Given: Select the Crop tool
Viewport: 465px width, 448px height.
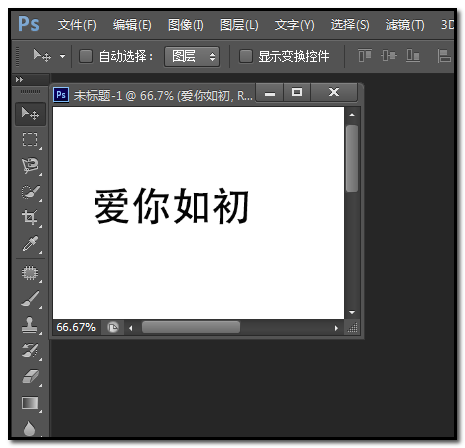Looking at the screenshot, I should point(30,218).
